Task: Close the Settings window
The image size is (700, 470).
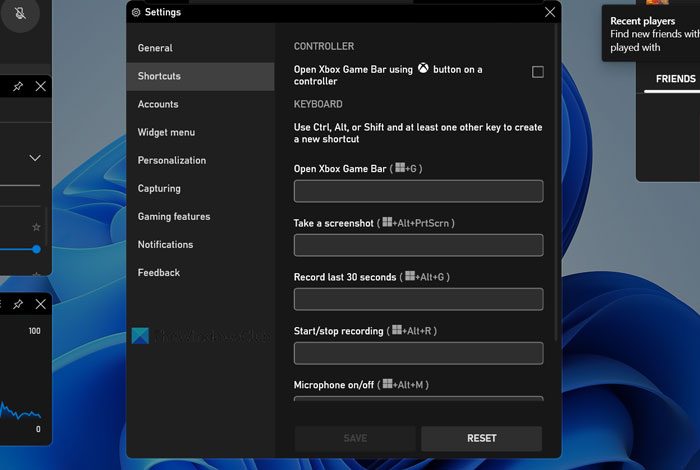Action: coord(550,12)
